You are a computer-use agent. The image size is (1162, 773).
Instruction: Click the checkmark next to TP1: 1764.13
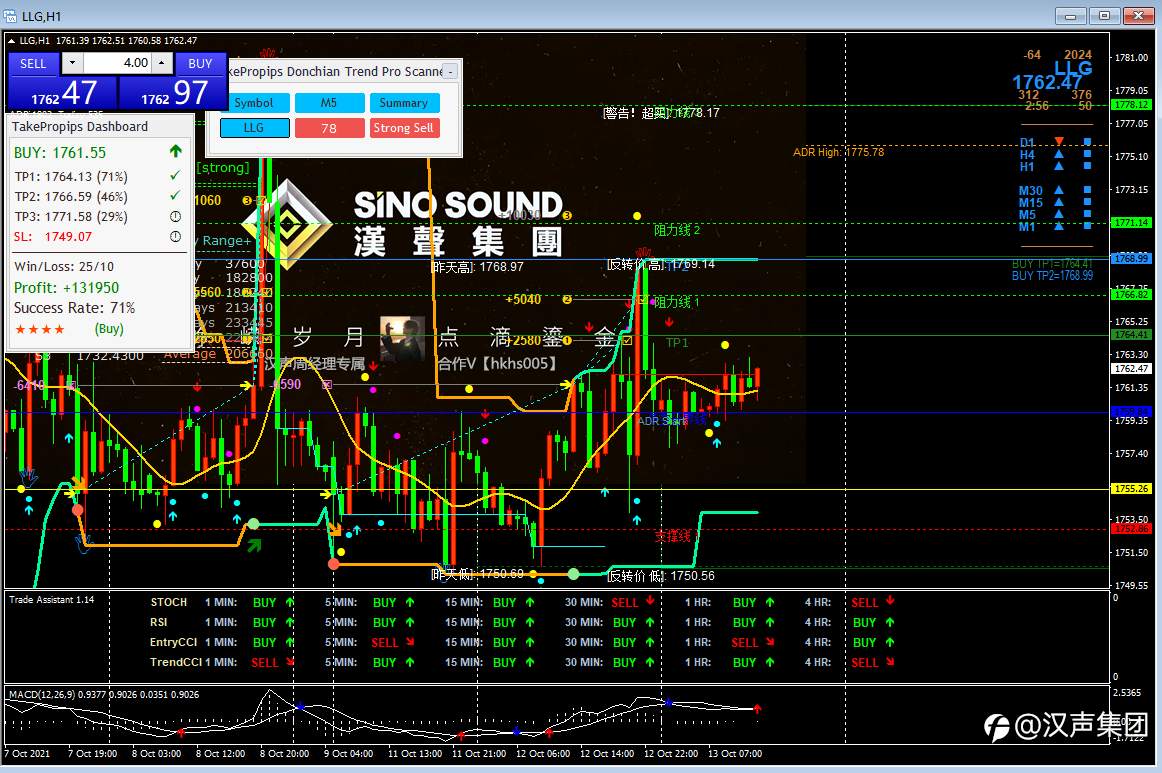tap(175, 176)
